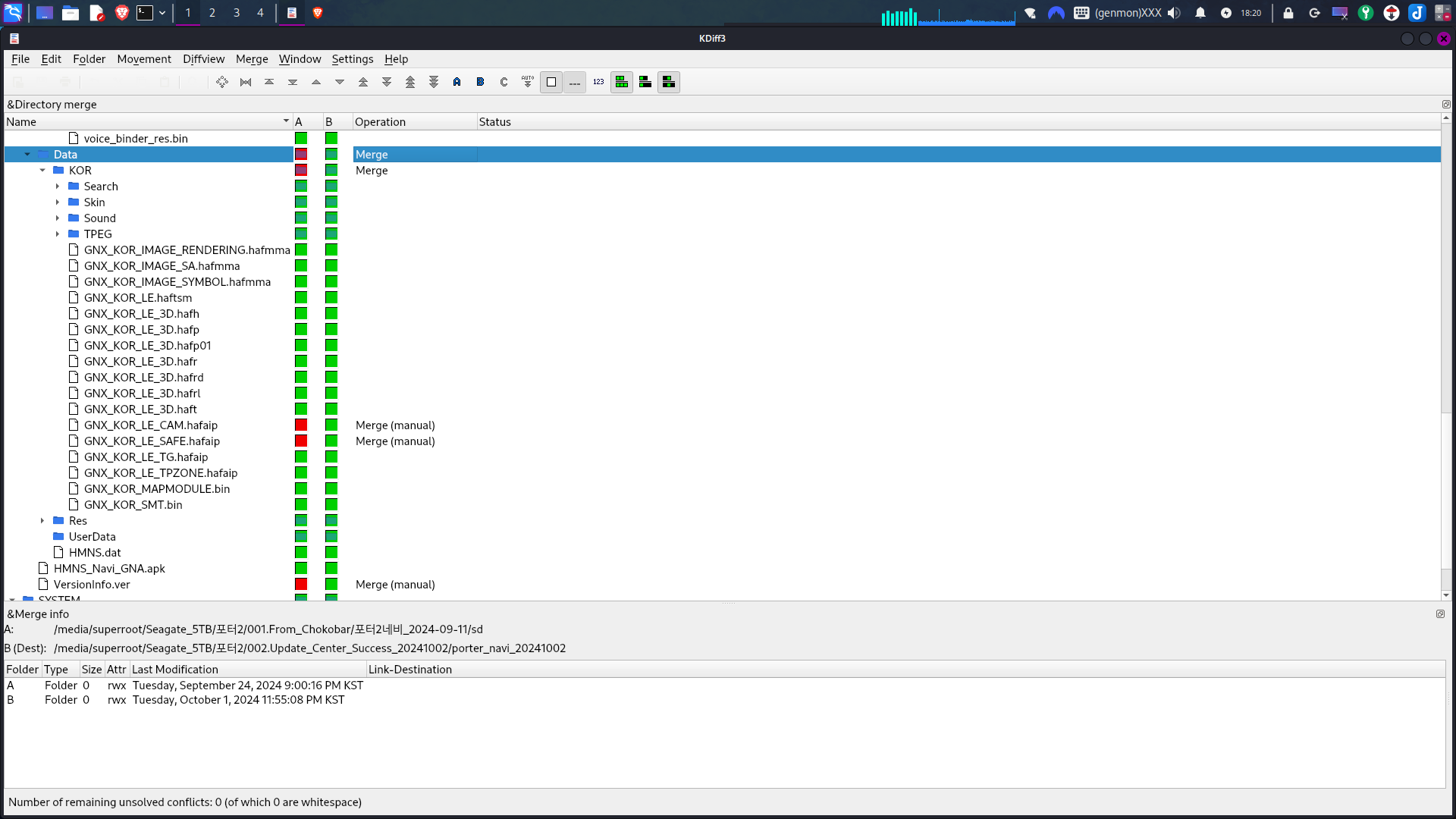The width and height of the screenshot is (1456, 819).
Task: Collapse the Data folder
Action: point(27,155)
